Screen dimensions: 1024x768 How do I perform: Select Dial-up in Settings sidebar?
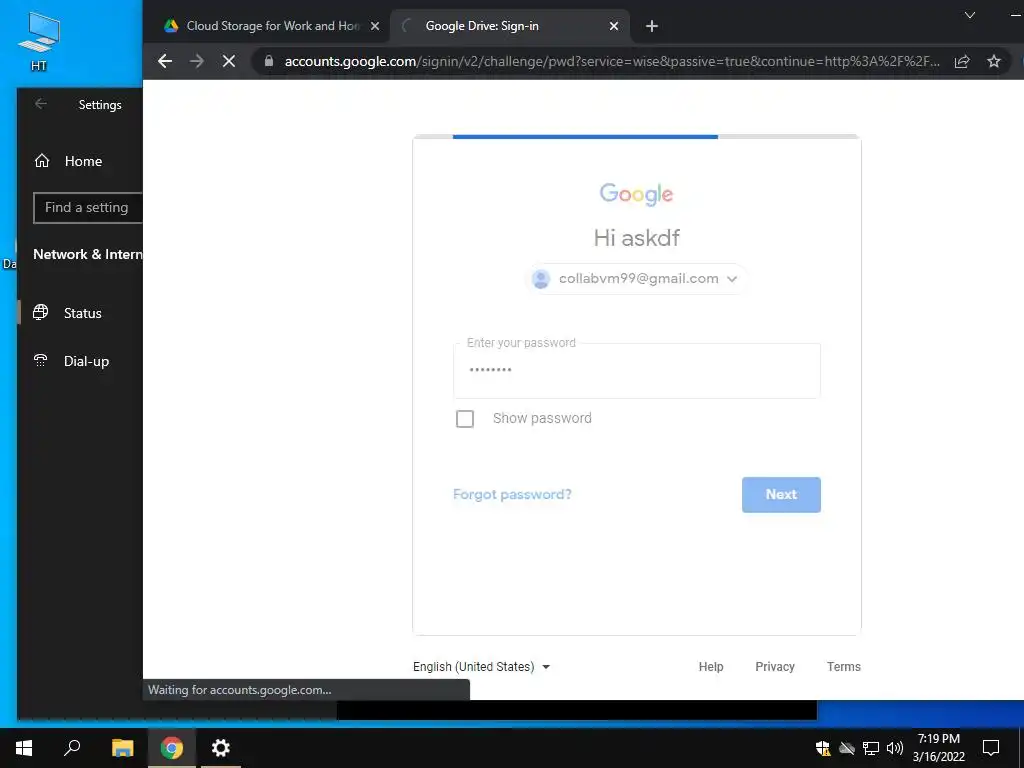pyautogui.click(x=80, y=361)
